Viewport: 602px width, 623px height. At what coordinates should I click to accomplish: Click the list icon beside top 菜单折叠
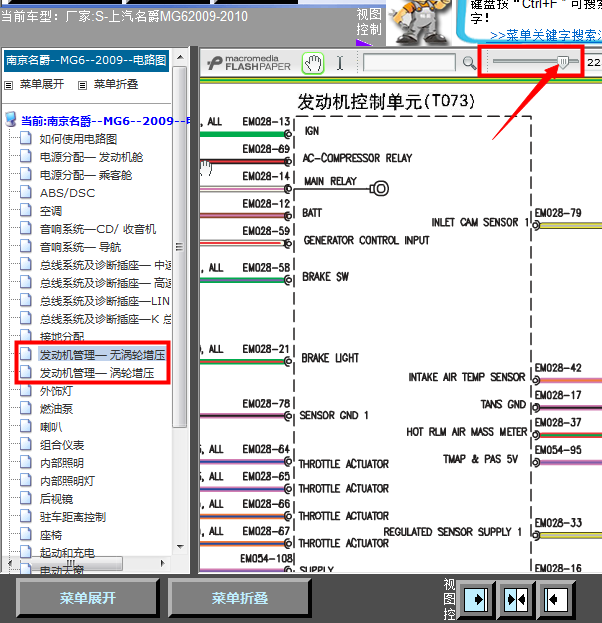click(x=82, y=85)
